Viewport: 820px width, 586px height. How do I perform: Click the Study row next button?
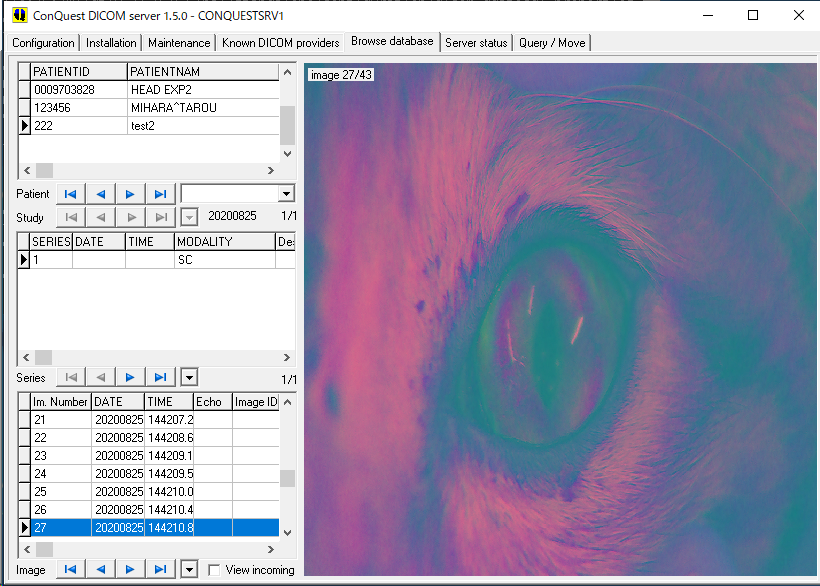click(x=130, y=216)
